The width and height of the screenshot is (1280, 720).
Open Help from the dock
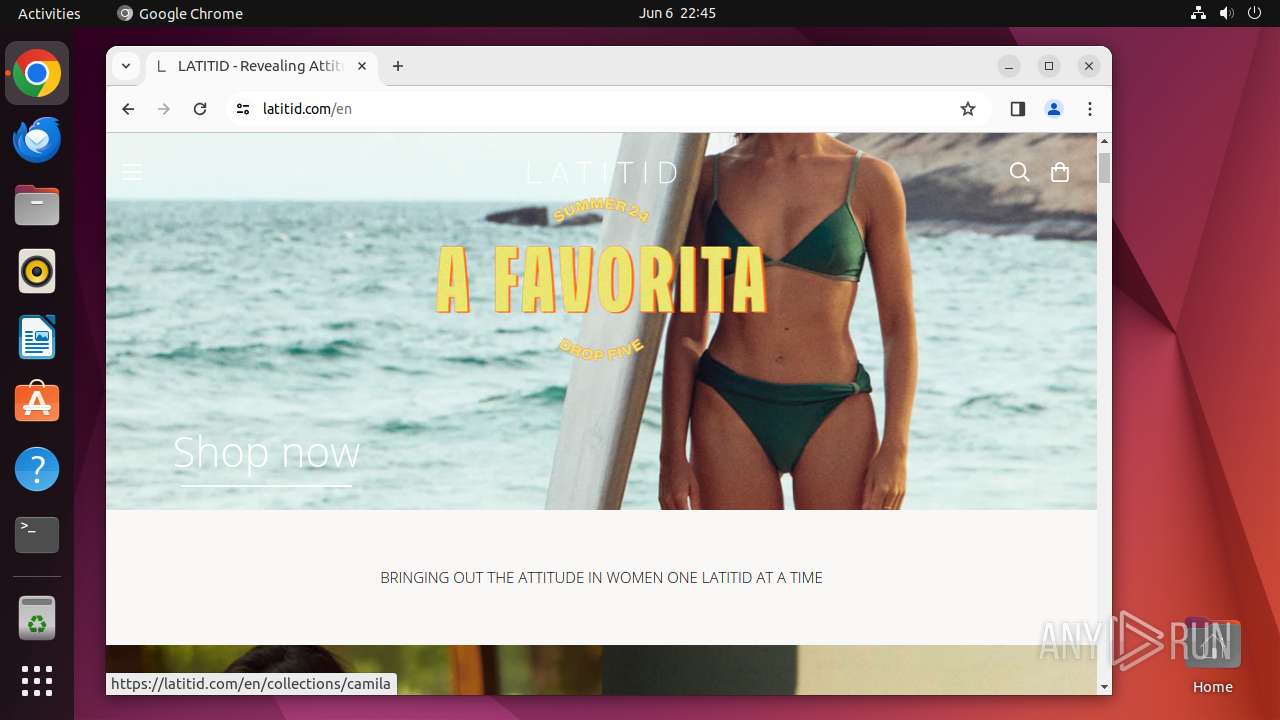pyautogui.click(x=37, y=469)
